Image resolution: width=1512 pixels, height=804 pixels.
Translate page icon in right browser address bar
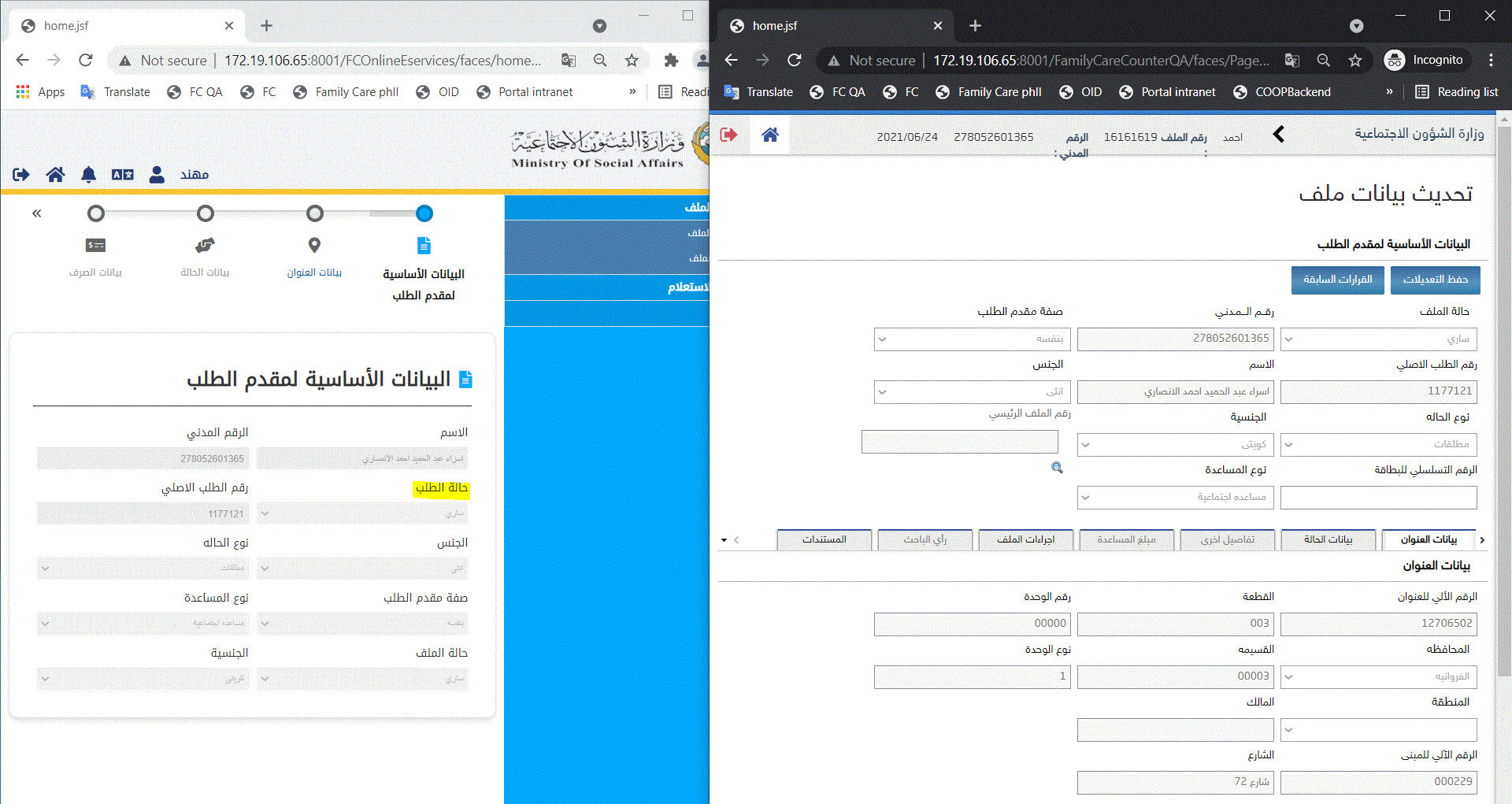click(x=1292, y=61)
